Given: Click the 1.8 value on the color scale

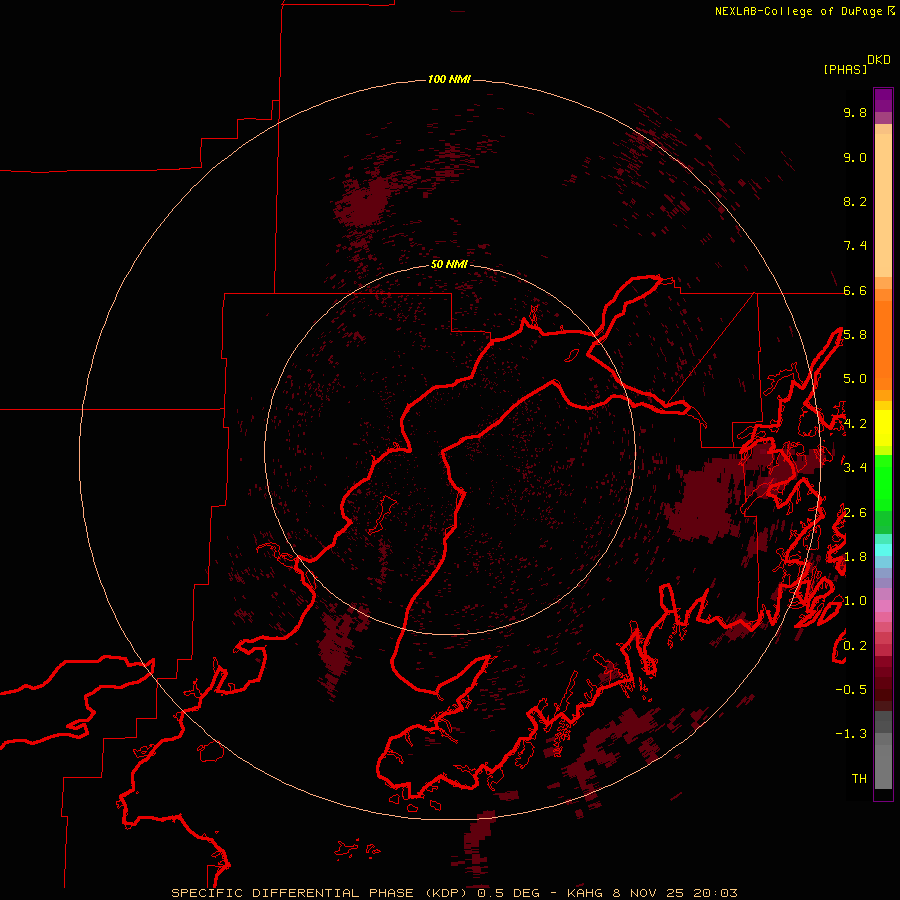Looking at the screenshot, I should pos(855,557).
